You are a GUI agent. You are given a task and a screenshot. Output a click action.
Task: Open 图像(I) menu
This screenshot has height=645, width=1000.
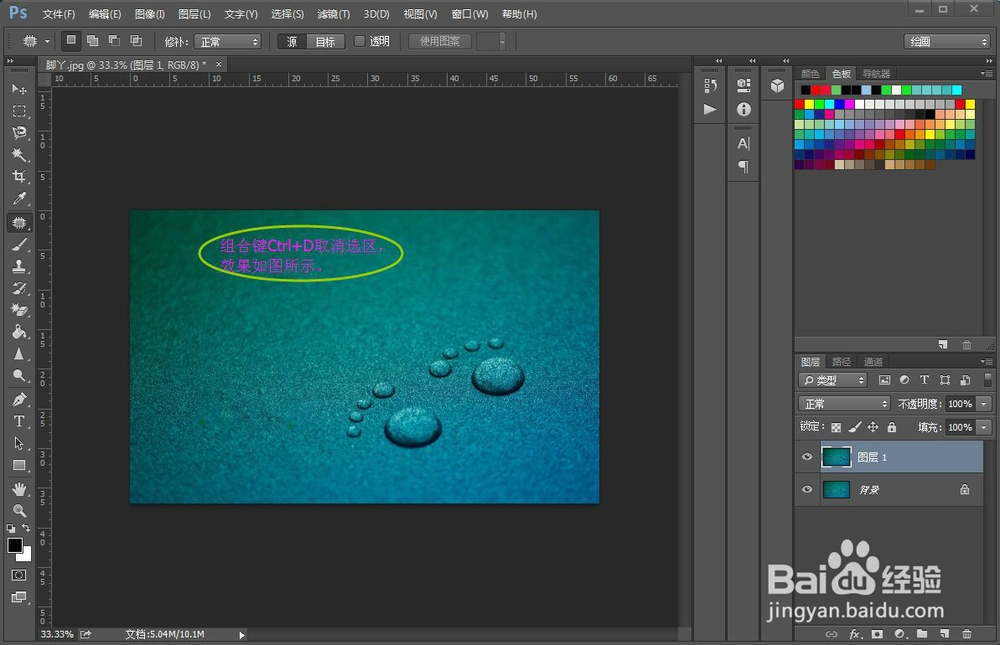coord(150,14)
